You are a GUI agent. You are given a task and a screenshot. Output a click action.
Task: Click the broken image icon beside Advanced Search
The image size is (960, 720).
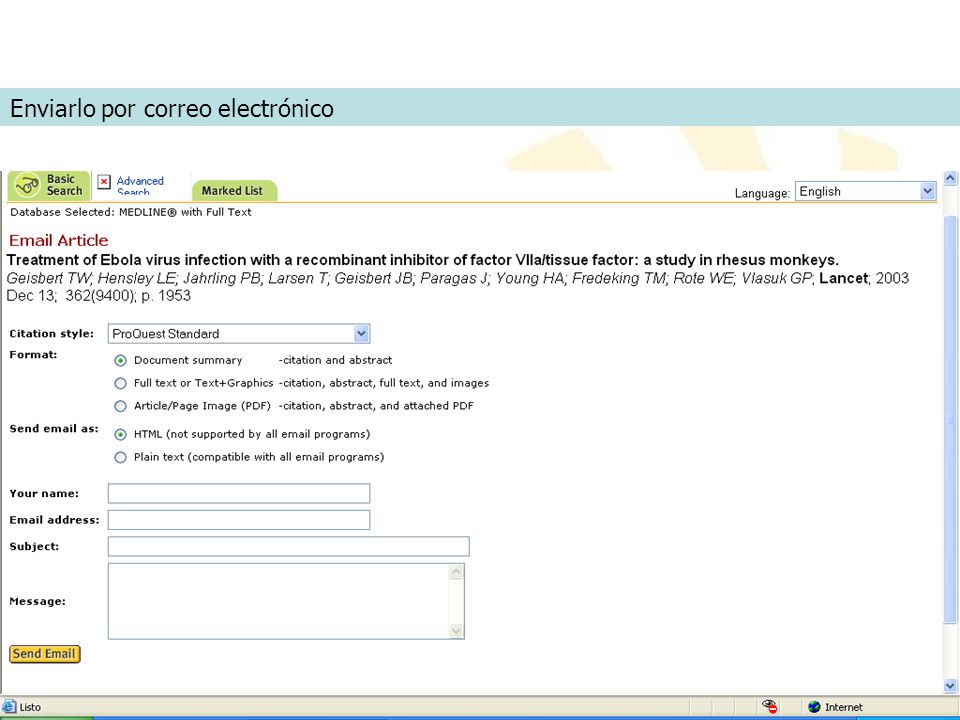tap(104, 182)
